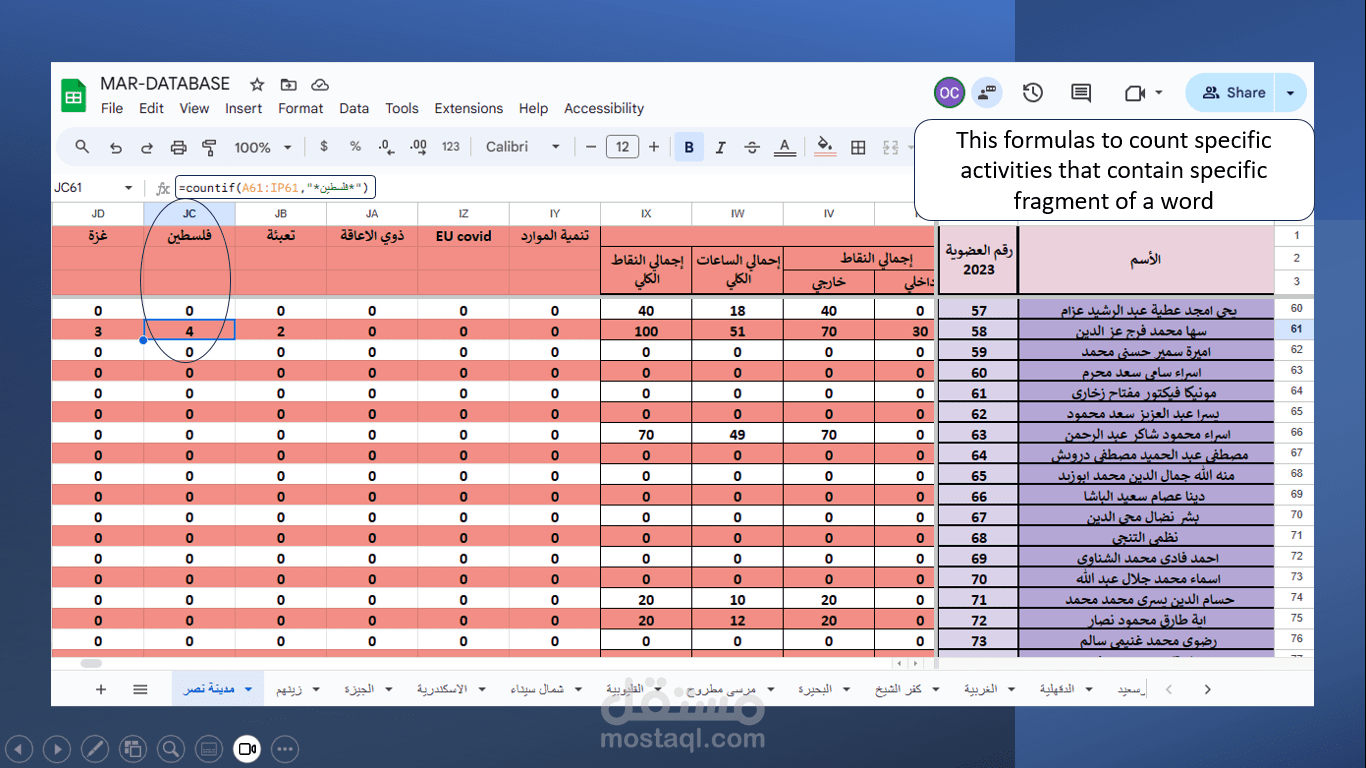Click the slideshow next slide button

[x=57, y=748]
